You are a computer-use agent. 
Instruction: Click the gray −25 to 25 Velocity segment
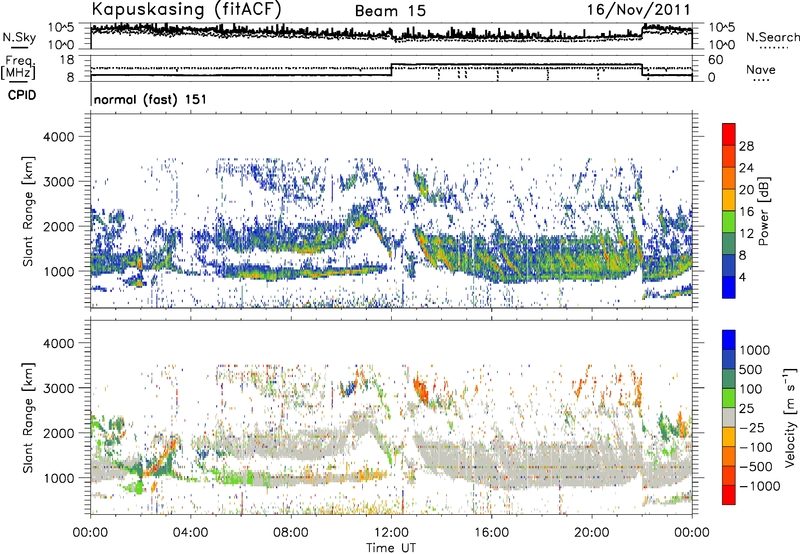point(729,417)
